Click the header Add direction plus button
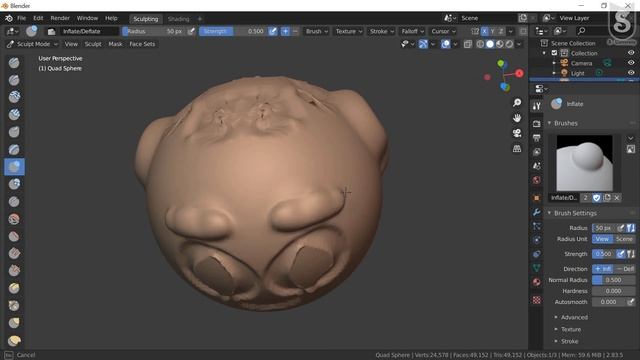The width and height of the screenshot is (640, 360). click(285, 31)
